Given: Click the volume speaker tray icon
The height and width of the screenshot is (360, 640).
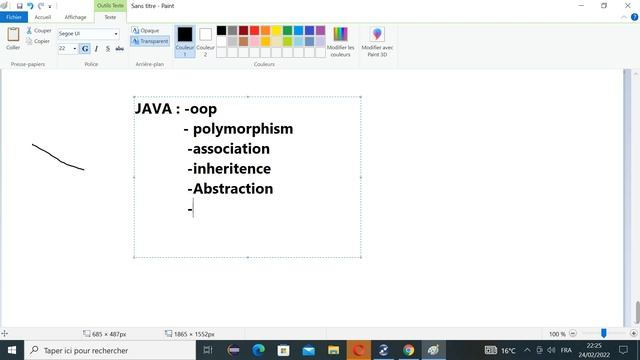Looking at the screenshot, I should point(551,350).
